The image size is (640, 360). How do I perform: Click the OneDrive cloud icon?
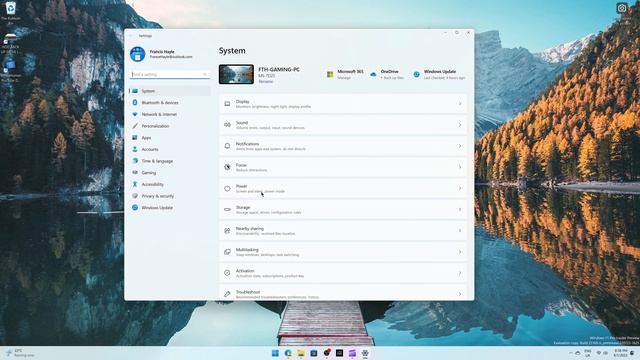[x=373, y=74]
